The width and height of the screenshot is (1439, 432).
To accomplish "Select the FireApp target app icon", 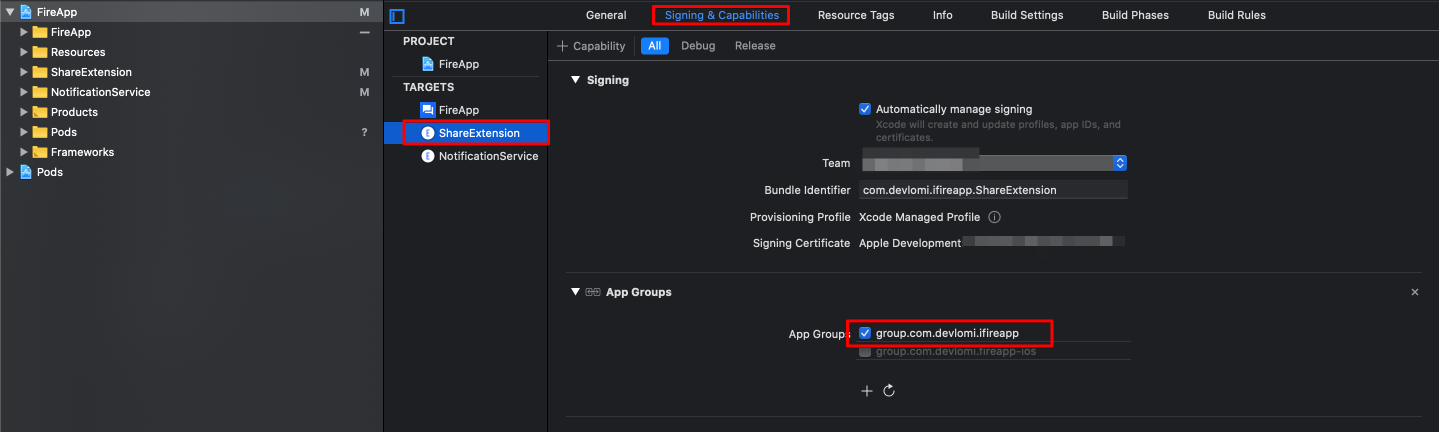I will point(428,110).
